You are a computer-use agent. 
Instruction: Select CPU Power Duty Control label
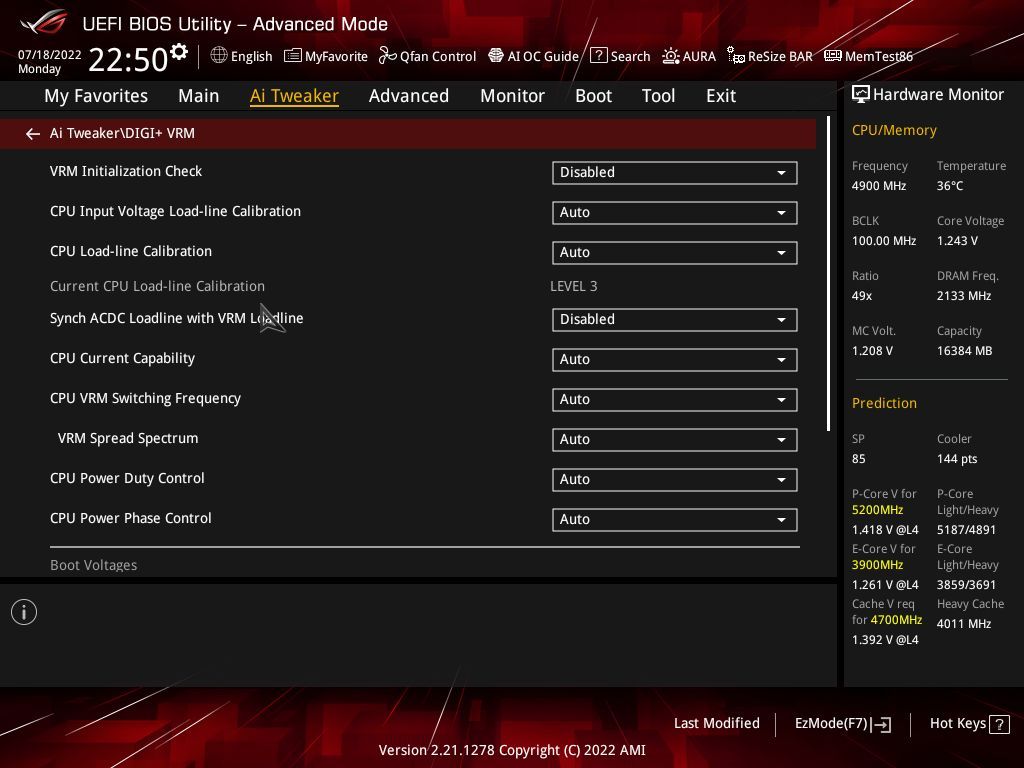click(127, 478)
